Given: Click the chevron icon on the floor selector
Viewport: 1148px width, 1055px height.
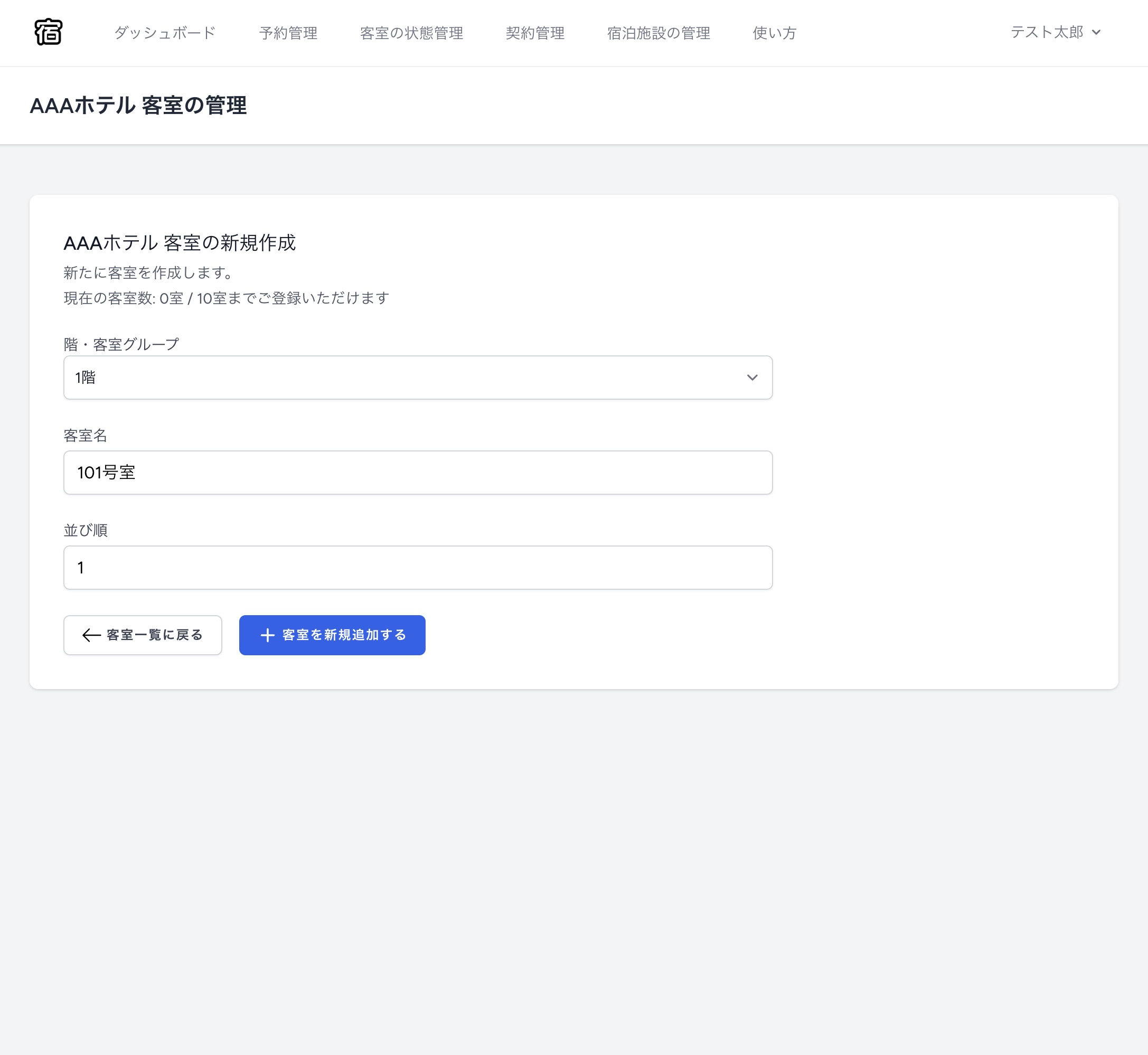Looking at the screenshot, I should (753, 378).
